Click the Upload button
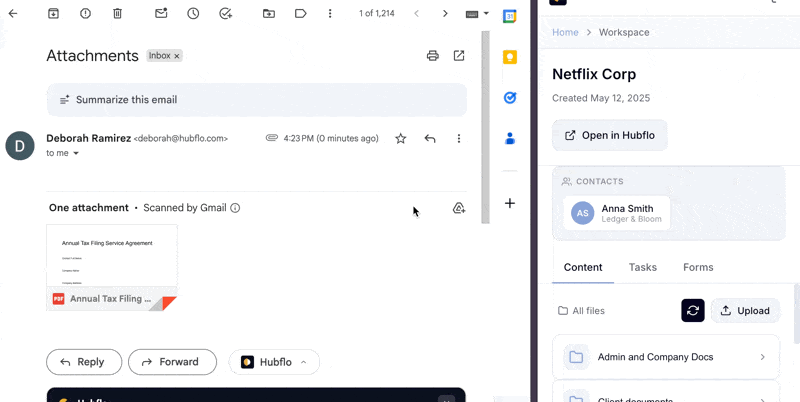This screenshot has height=402, width=800. tap(745, 311)
